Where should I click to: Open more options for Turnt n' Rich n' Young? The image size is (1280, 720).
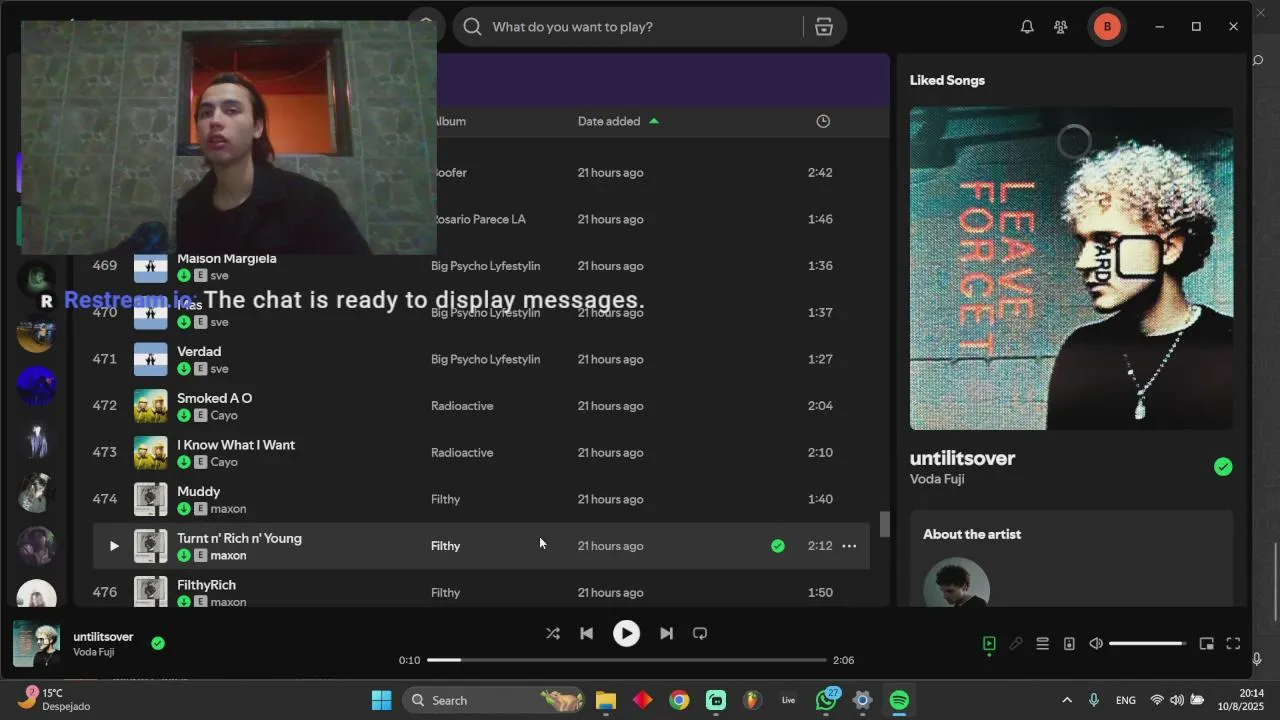tap(849, 546)
